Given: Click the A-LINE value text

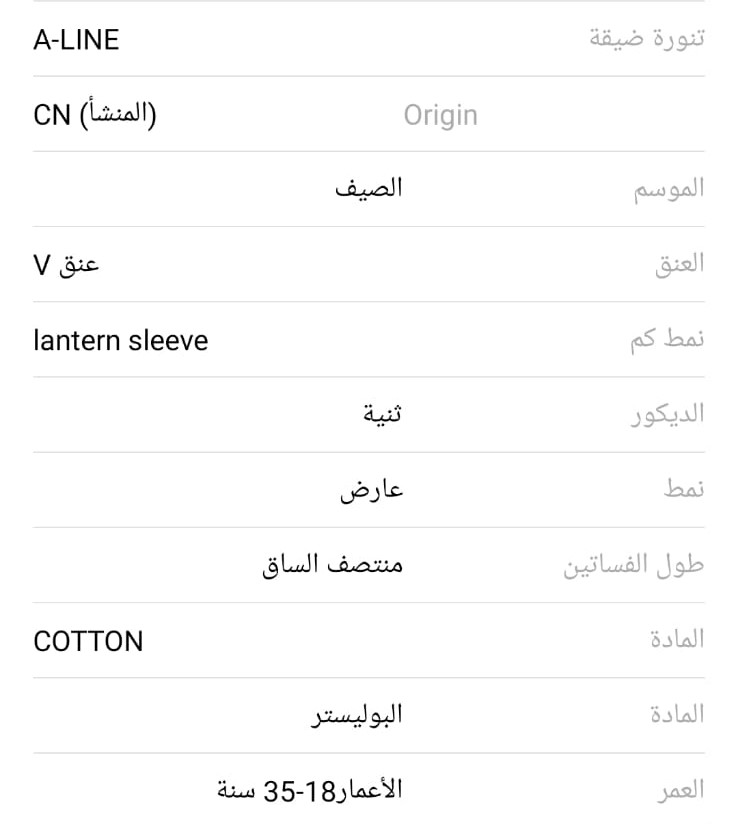Looking at the screenshot, I should pos(76,40).
